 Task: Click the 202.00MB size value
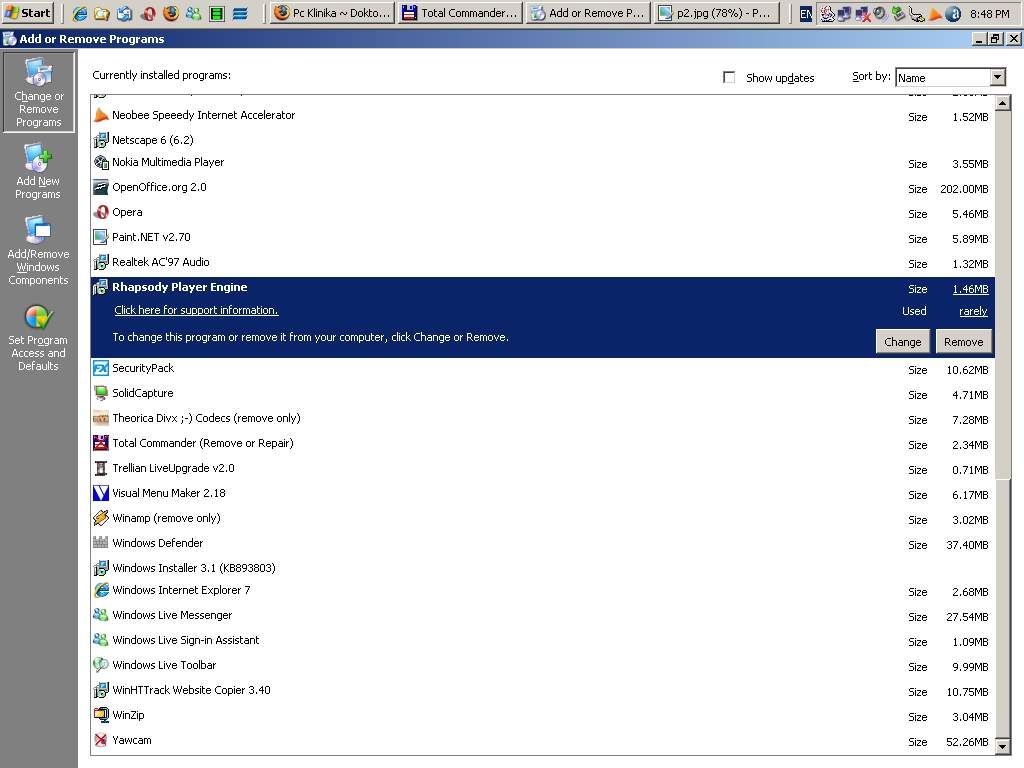coord(964,189)
